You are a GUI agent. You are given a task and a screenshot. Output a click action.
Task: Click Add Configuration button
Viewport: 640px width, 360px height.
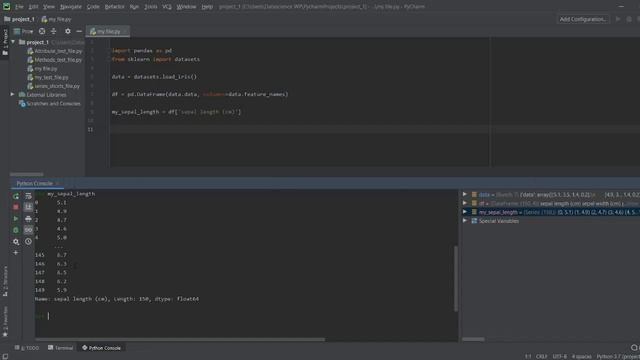(582, 19)
